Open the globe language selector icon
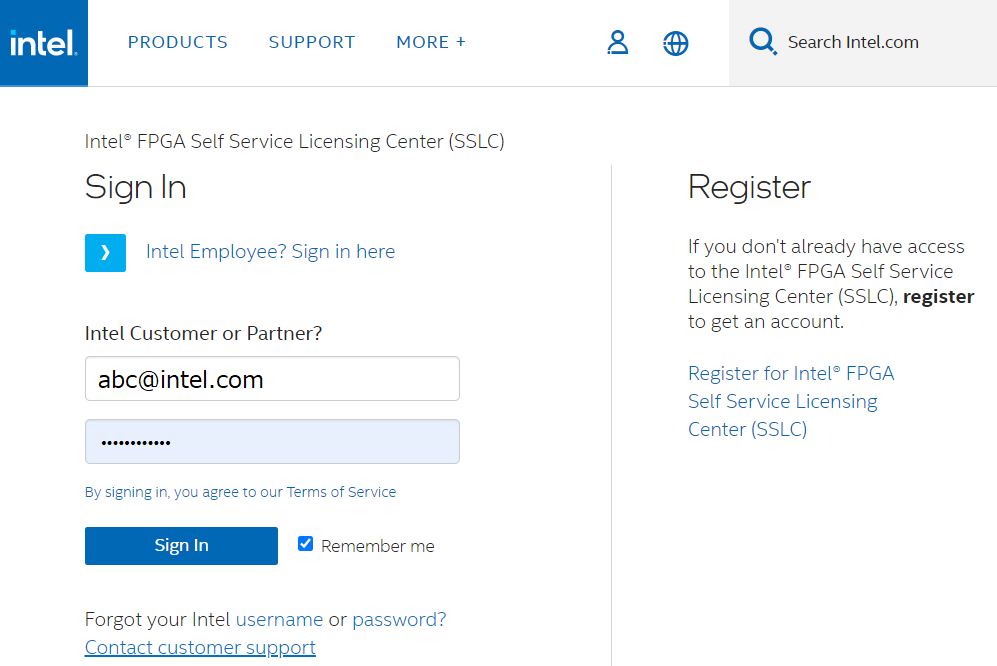 coord(676,43)
